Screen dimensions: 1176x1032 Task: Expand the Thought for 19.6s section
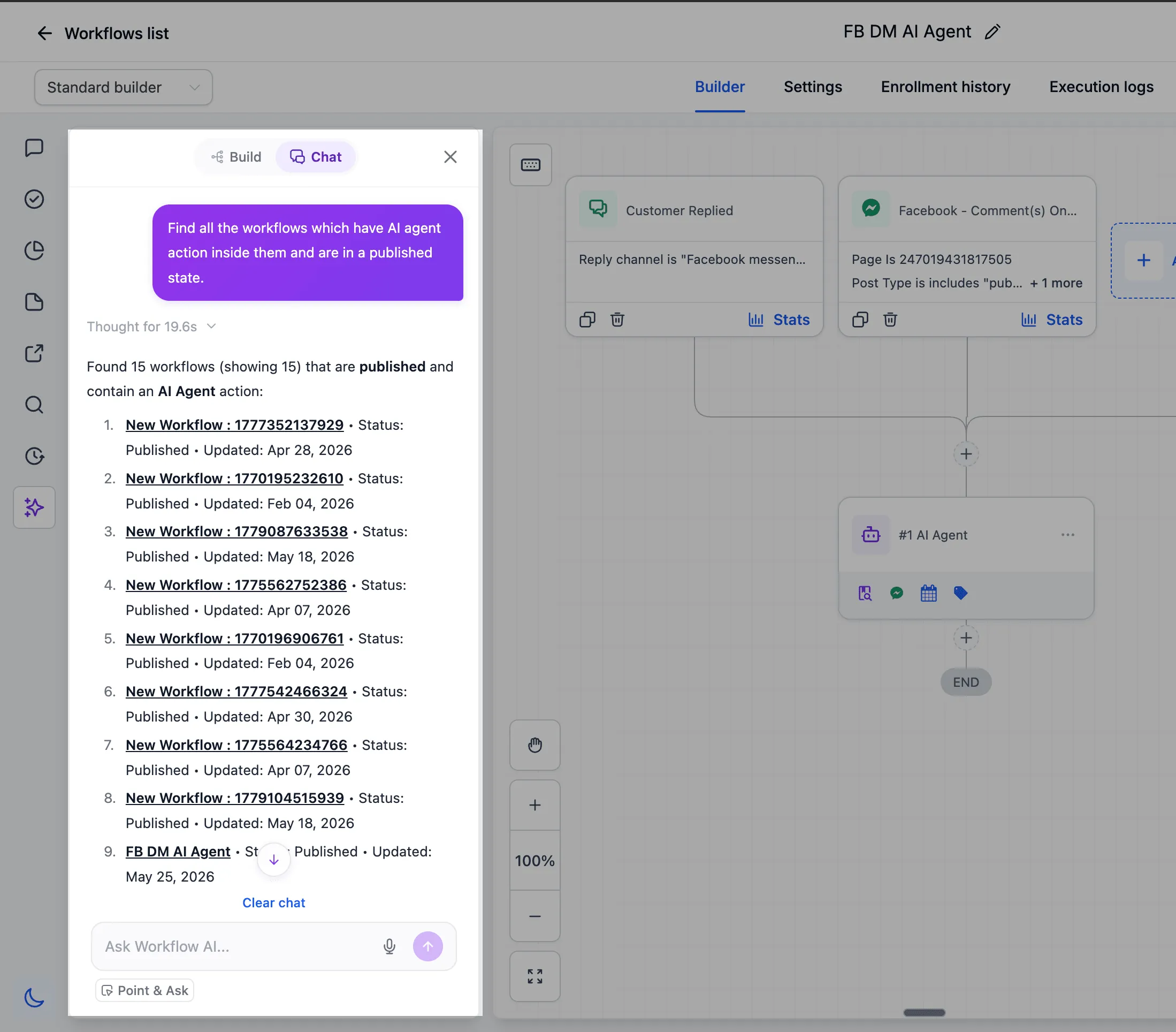click(x=151, y=327)
